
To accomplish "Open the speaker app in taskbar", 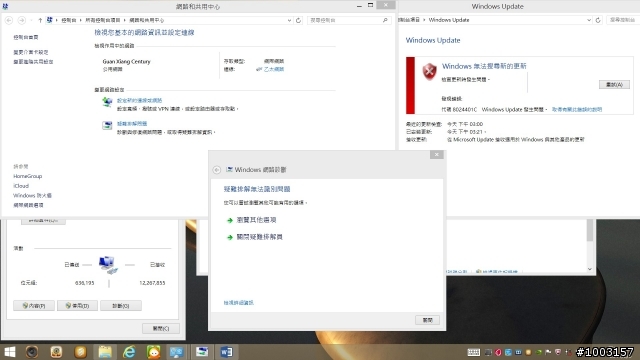I will [x=32, y=352].
